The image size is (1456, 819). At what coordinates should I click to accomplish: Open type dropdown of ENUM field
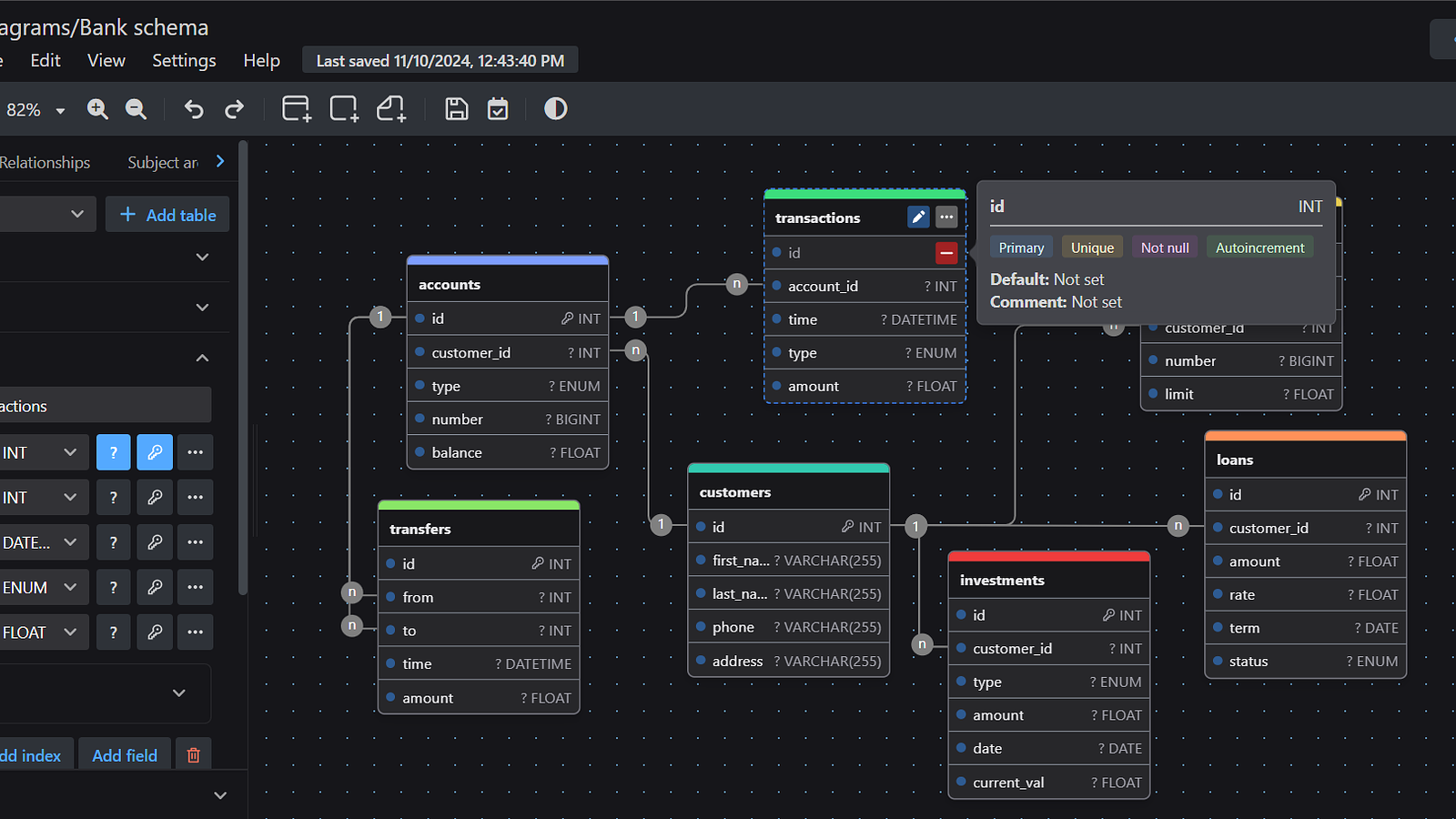coord(44,587)
